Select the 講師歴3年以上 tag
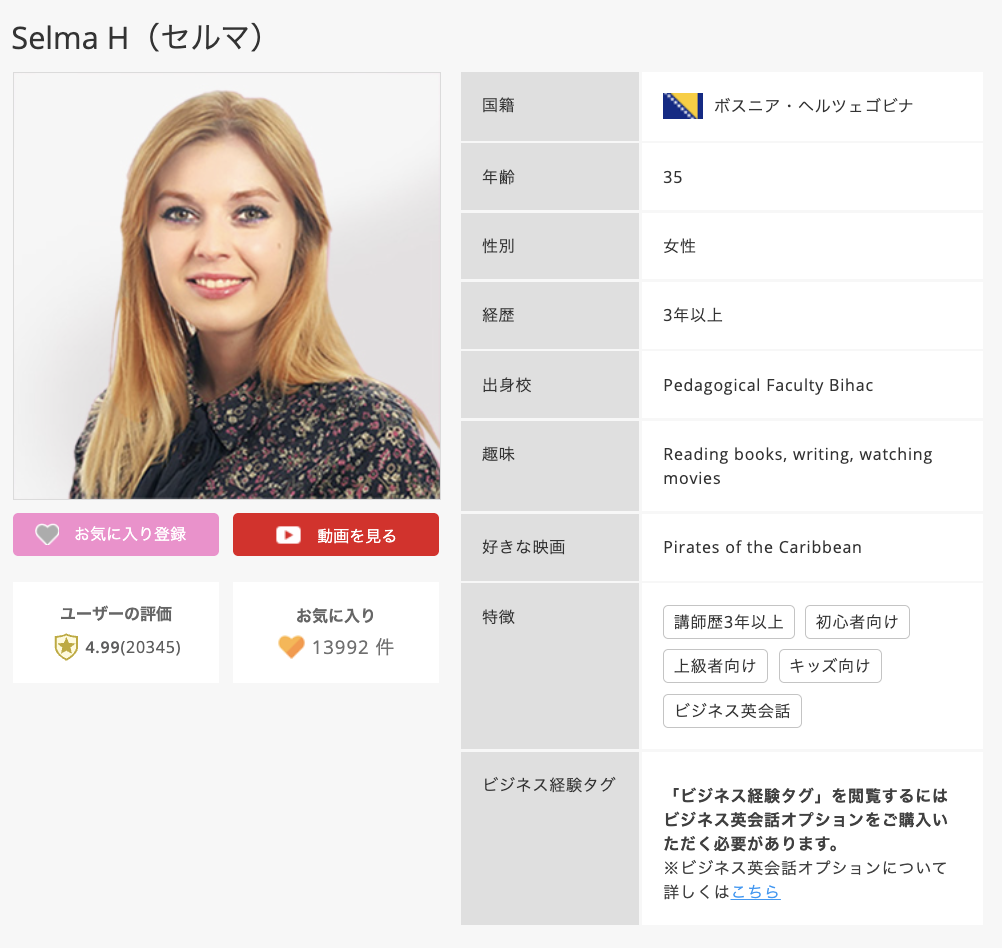1002x948 pixels. pos(728,622)
